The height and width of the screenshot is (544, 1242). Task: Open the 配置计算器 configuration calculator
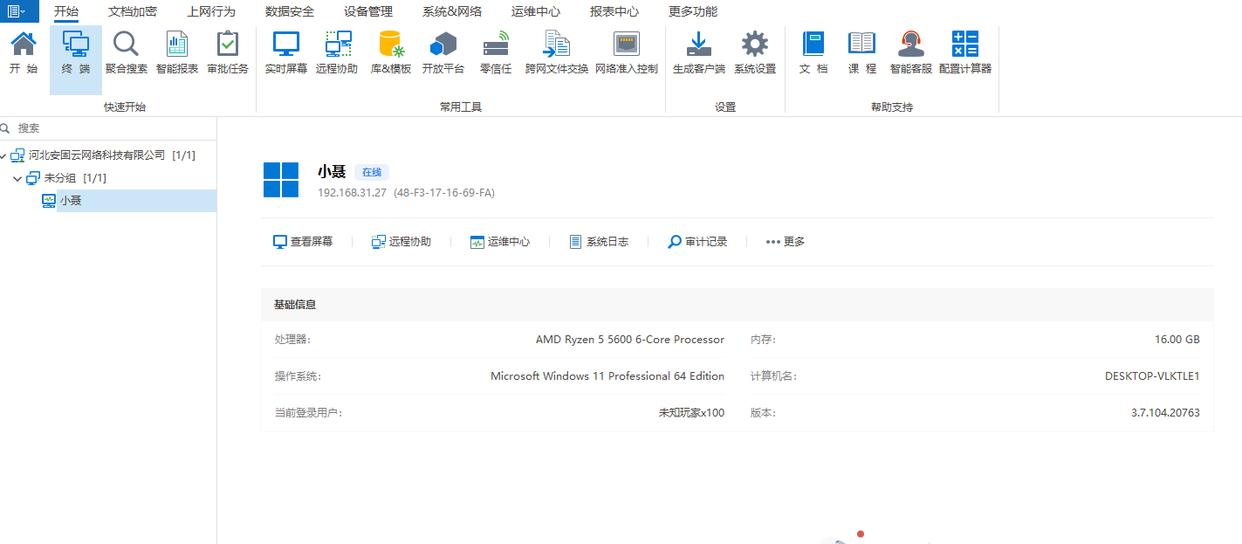click(964, 52)
